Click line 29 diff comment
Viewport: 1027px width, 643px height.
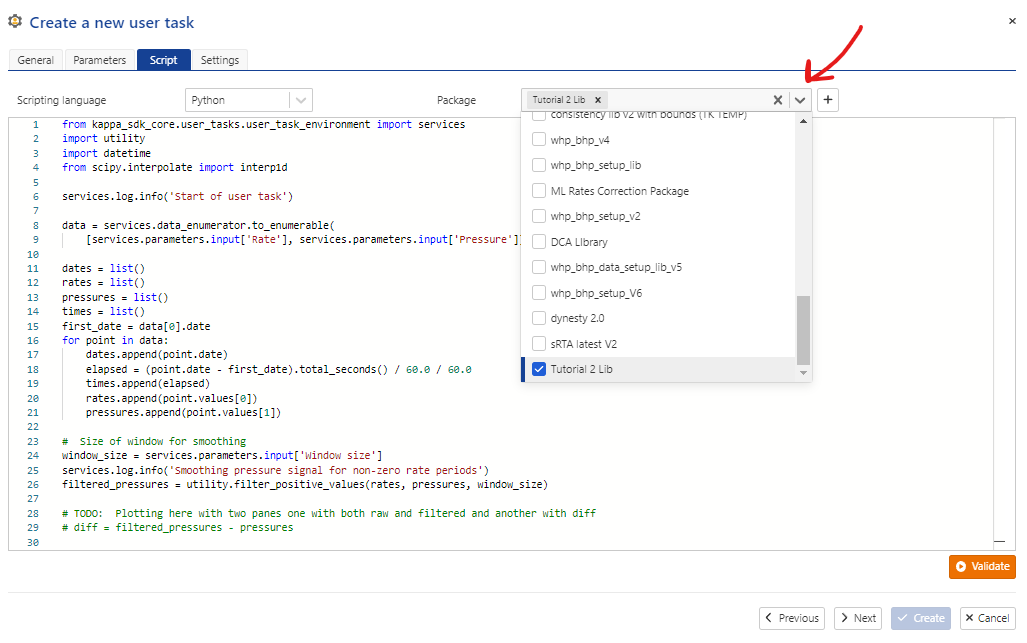[x=177, y=528]
